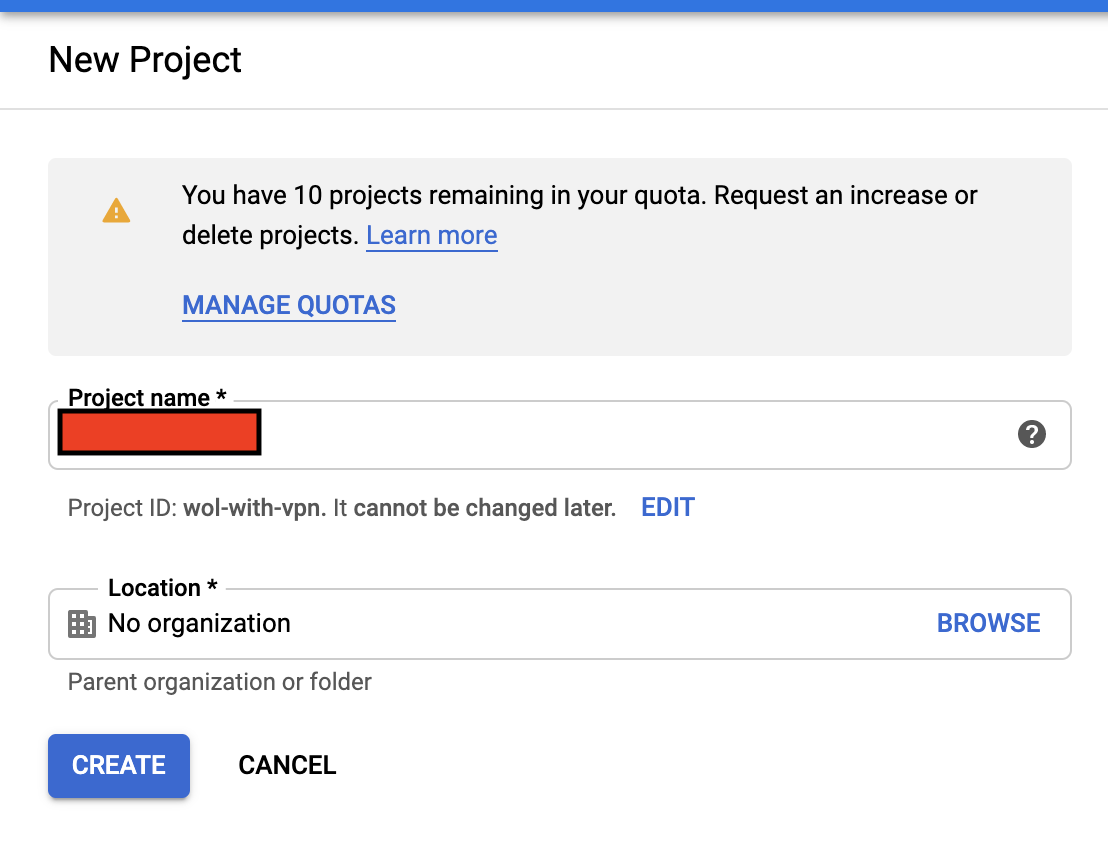This screenshot has width=1108, height=852.
Task: Click the orange quota warning triangle icon
Action: click(x=117, y=211)
